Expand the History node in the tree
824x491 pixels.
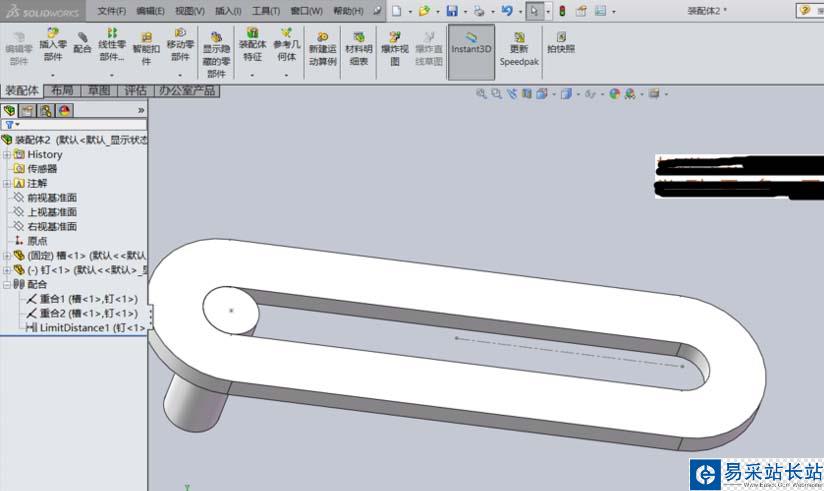click(7, 155)
